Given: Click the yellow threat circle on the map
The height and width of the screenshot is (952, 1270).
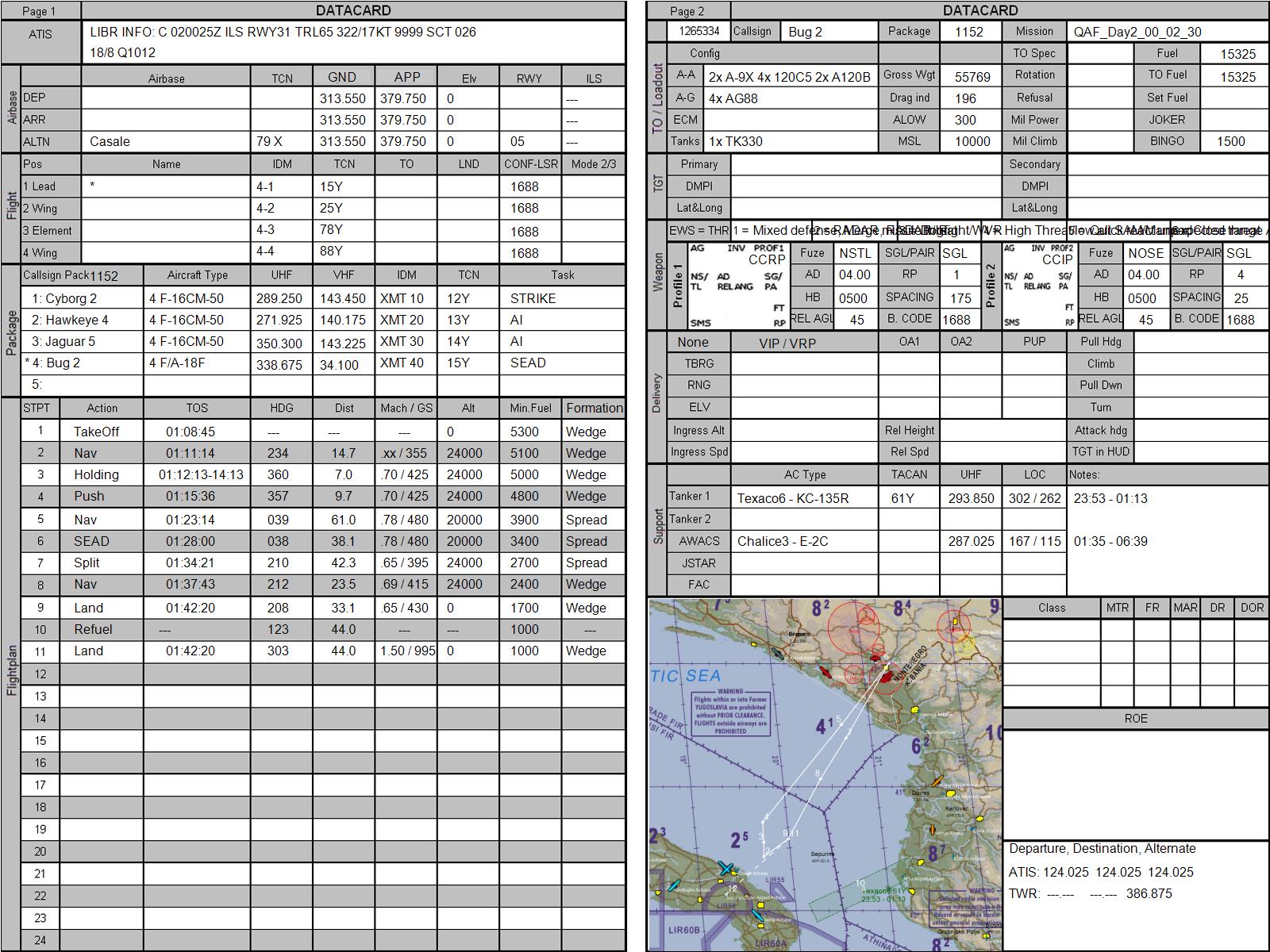Looking at the screenshot, I should tap(964, 645).
